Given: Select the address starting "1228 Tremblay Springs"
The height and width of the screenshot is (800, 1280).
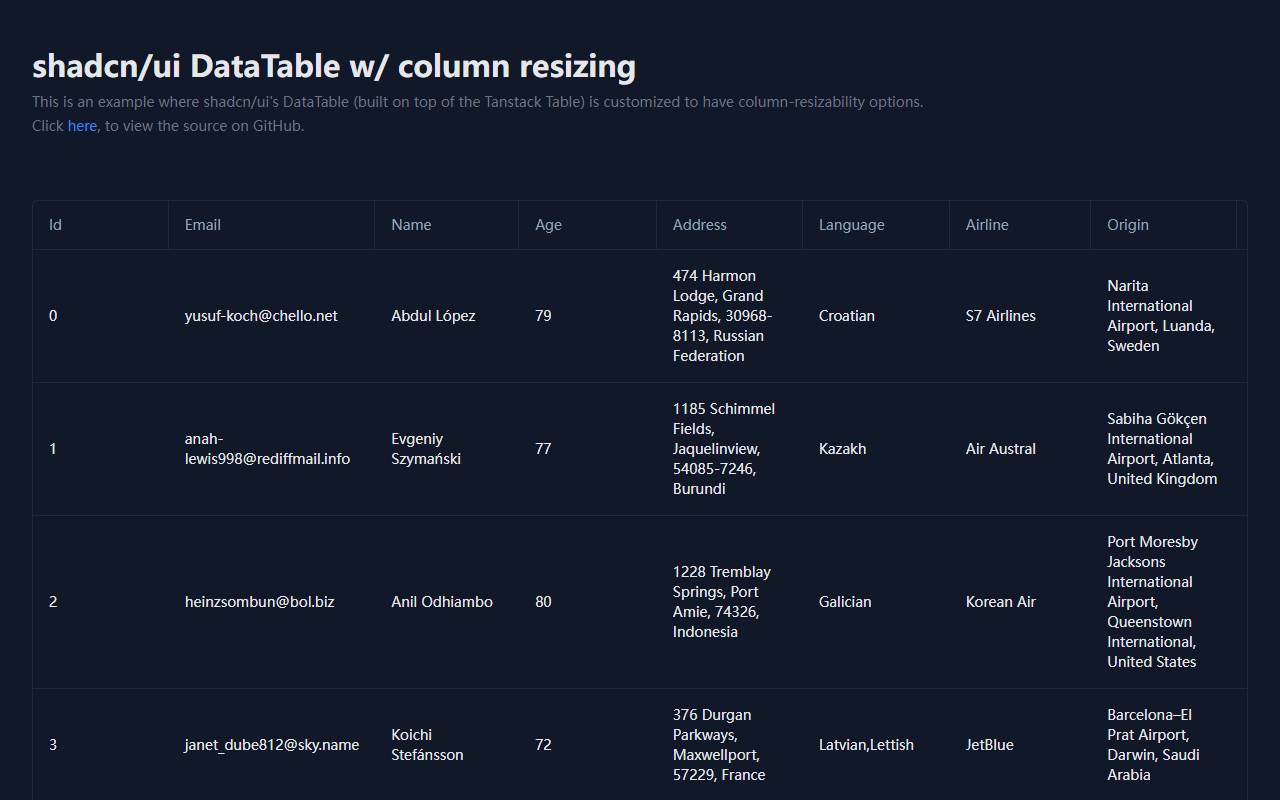Looking at the screenshot, I should click(722, 602).
